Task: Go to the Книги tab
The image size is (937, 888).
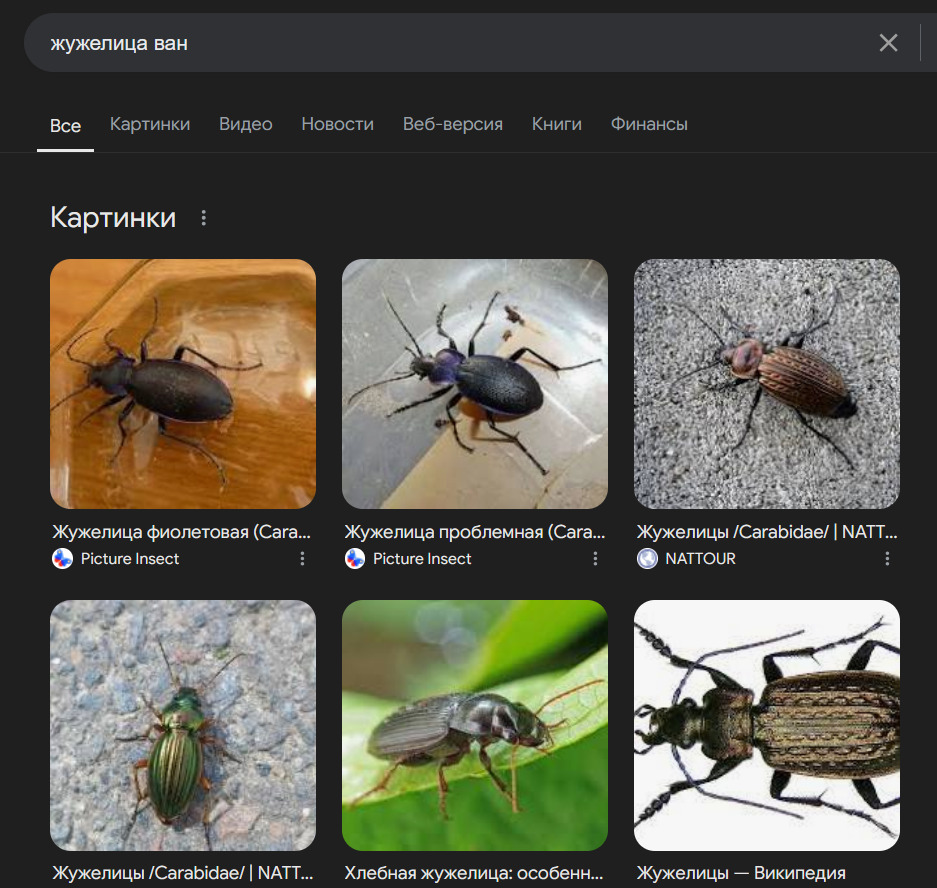Action: click(557, 124)
